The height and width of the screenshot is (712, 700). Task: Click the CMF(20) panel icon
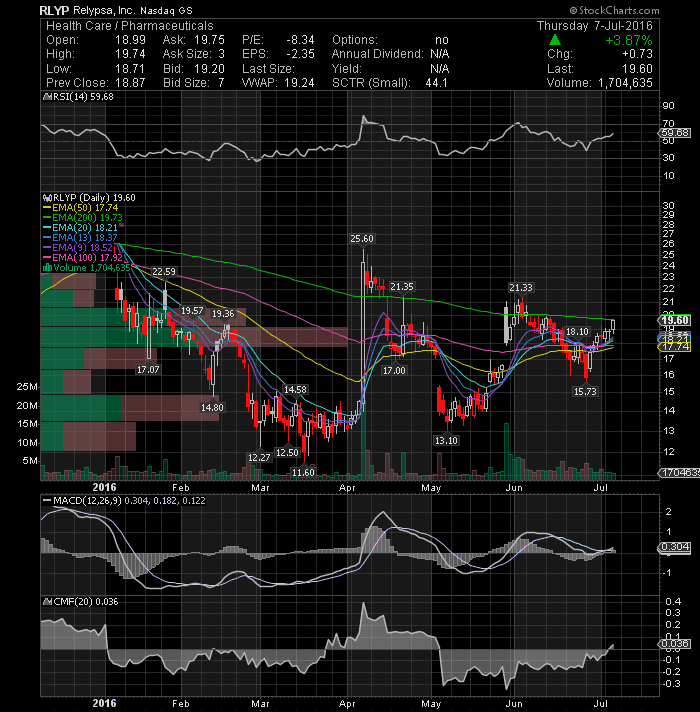(47, 602)
